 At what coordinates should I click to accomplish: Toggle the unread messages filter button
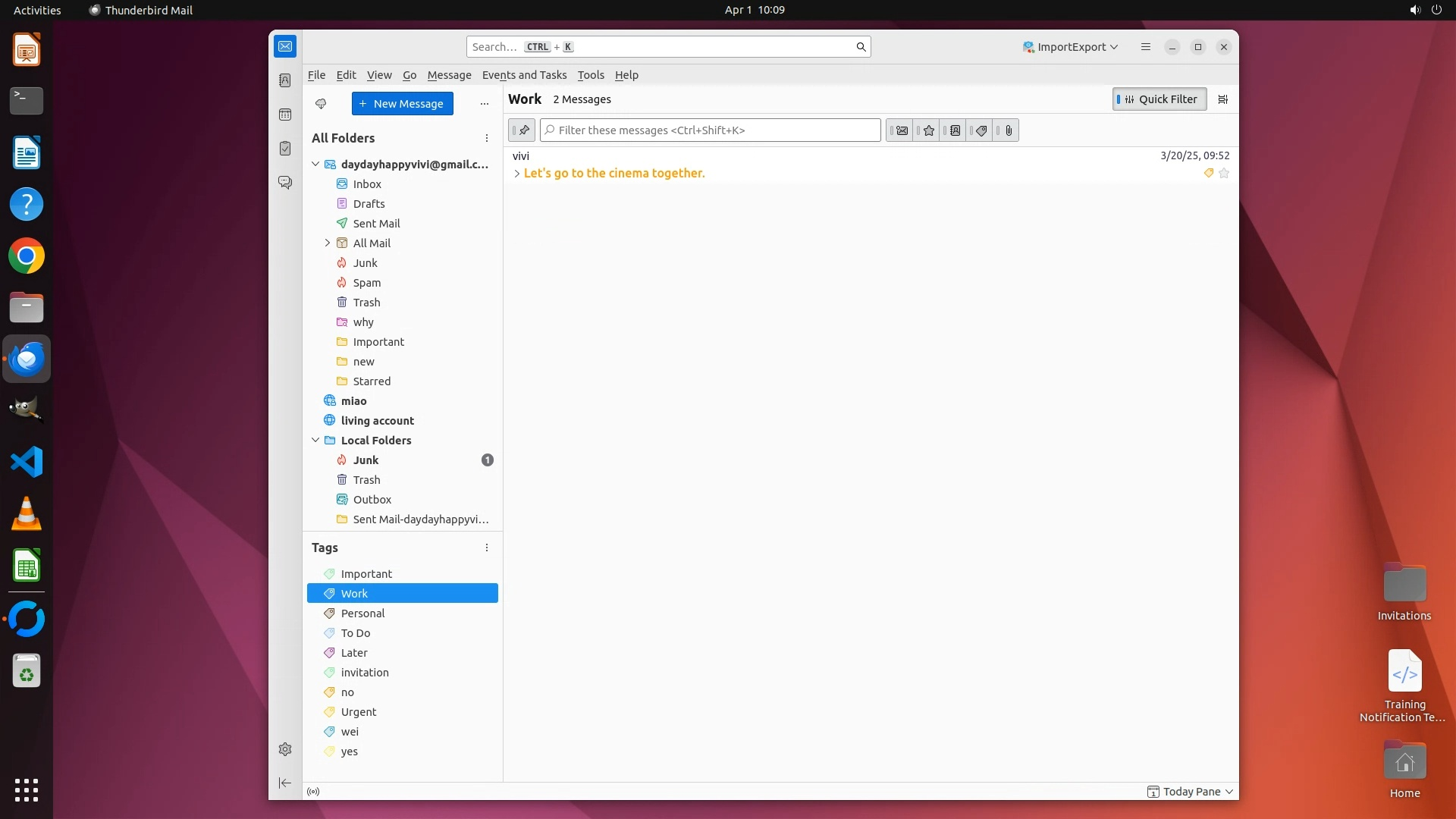tap(901, 130)
